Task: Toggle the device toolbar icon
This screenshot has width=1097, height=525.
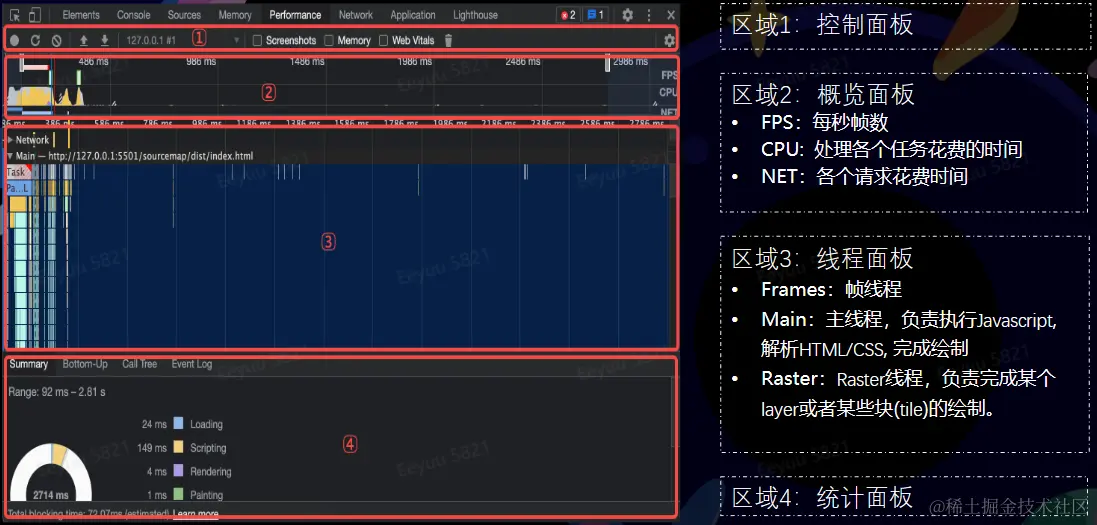Action: [x=35, y=15]
